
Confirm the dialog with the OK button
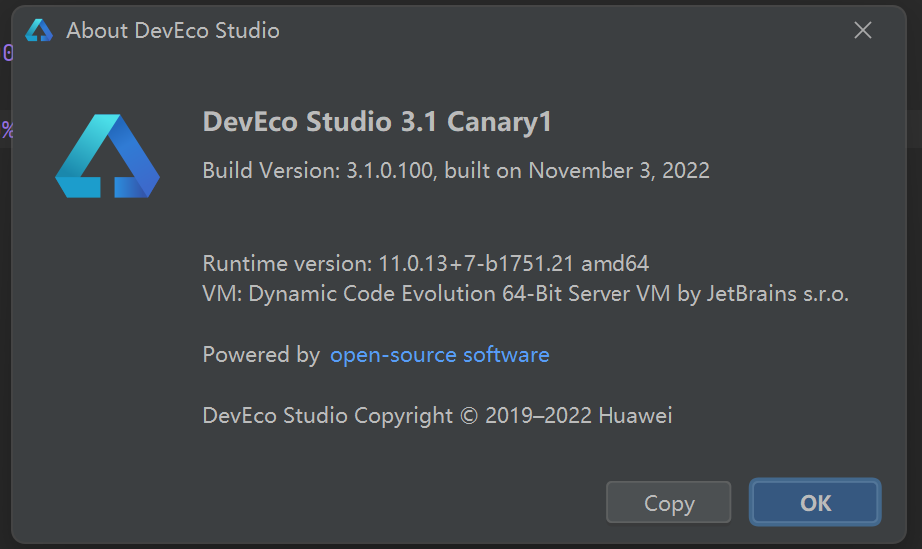[815, 502]
